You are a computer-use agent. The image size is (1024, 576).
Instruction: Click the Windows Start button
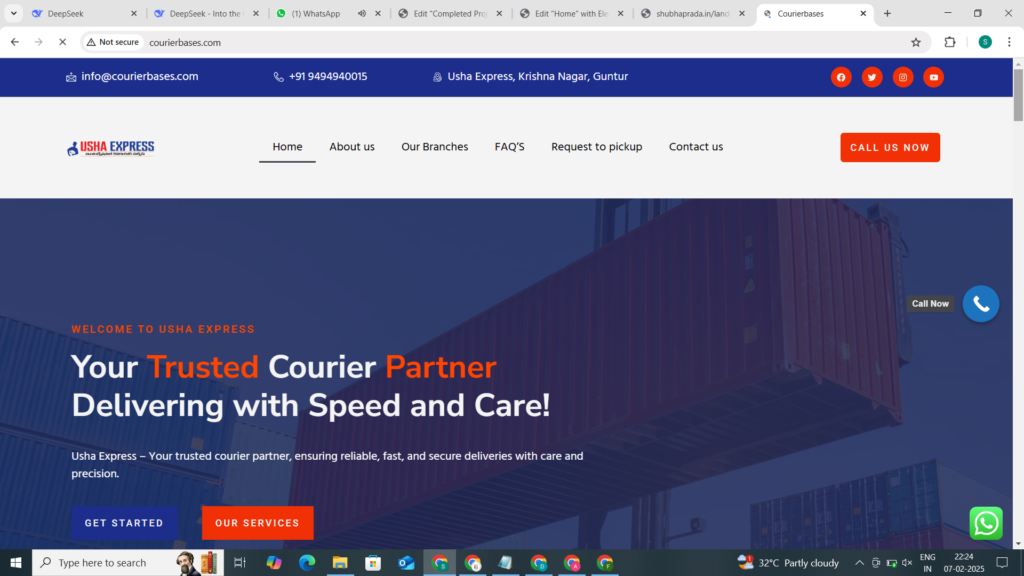[16, 562]
